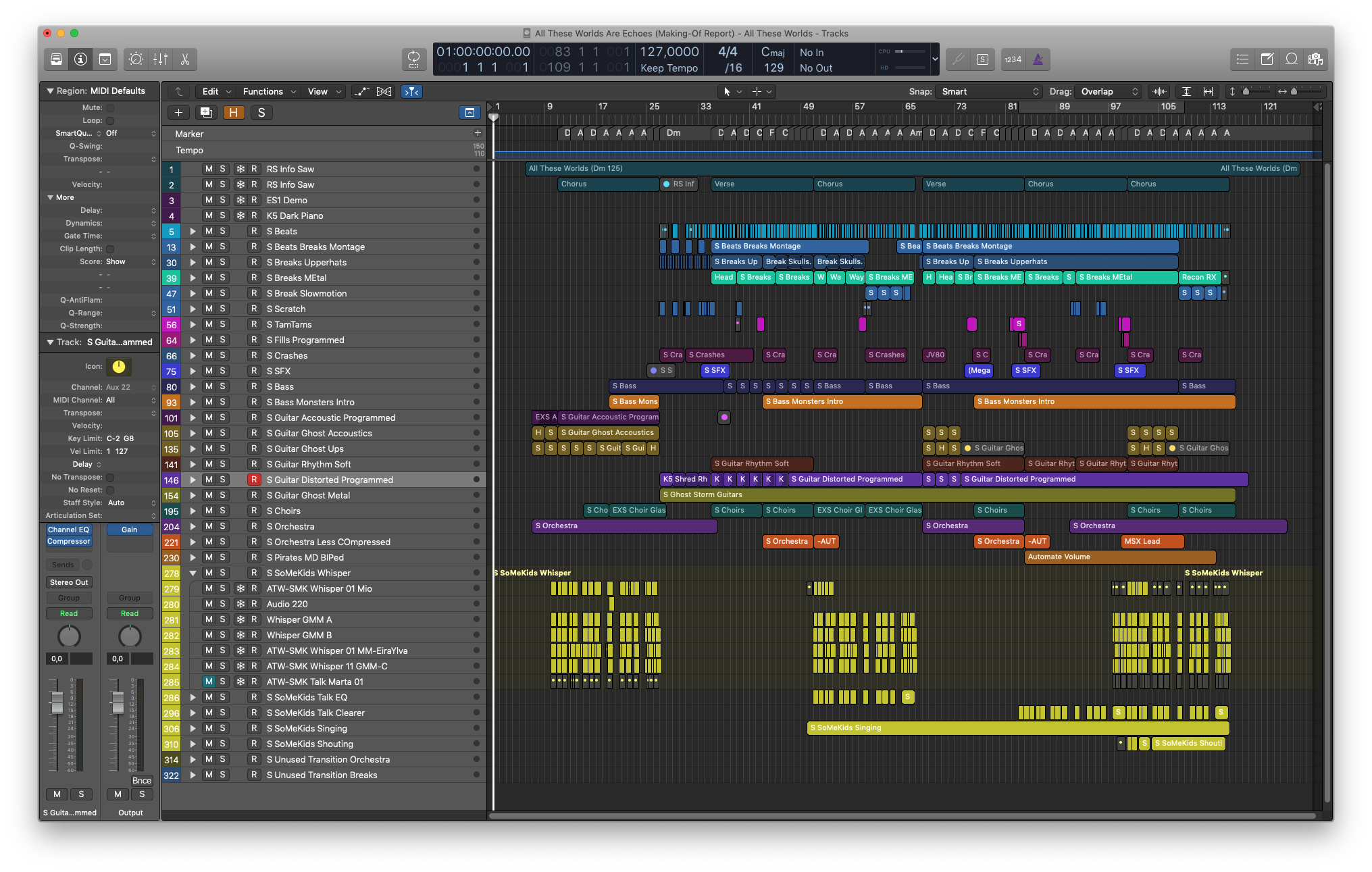1372x872 pixels.
Task: Open the Loop Browser icon
Action: point(1291,59)
